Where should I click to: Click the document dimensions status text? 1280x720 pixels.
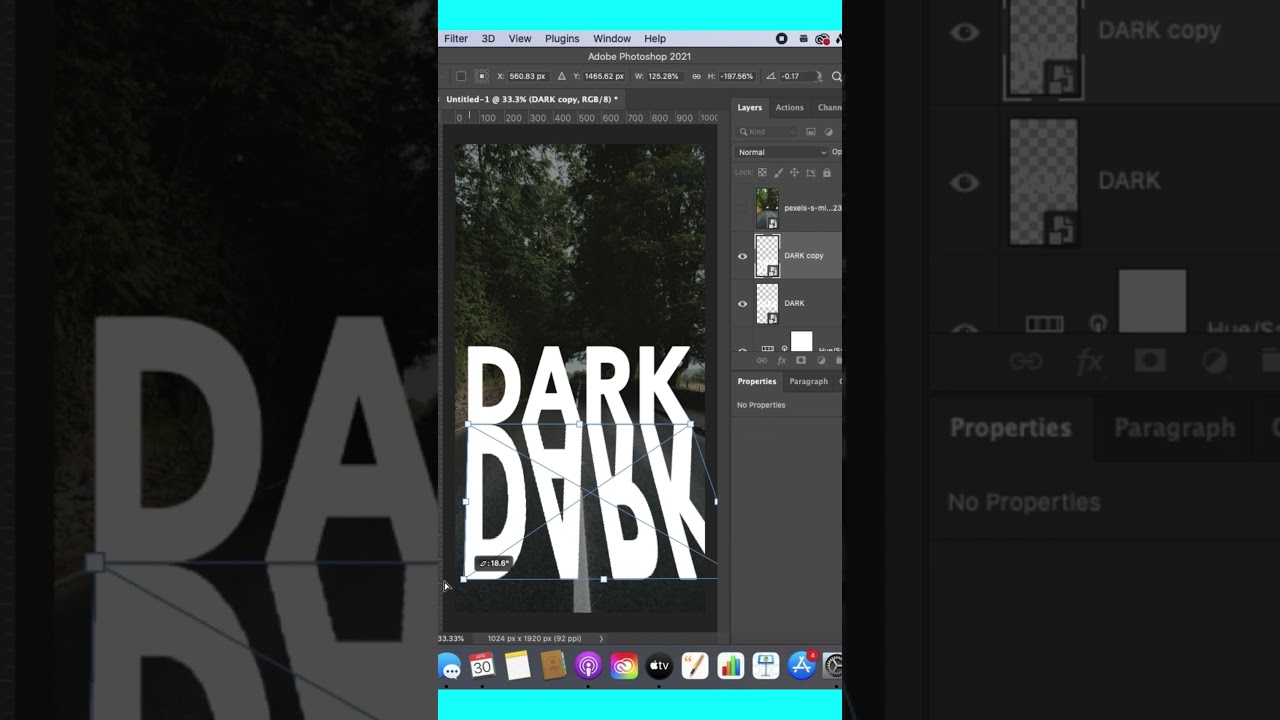(534, 638)
